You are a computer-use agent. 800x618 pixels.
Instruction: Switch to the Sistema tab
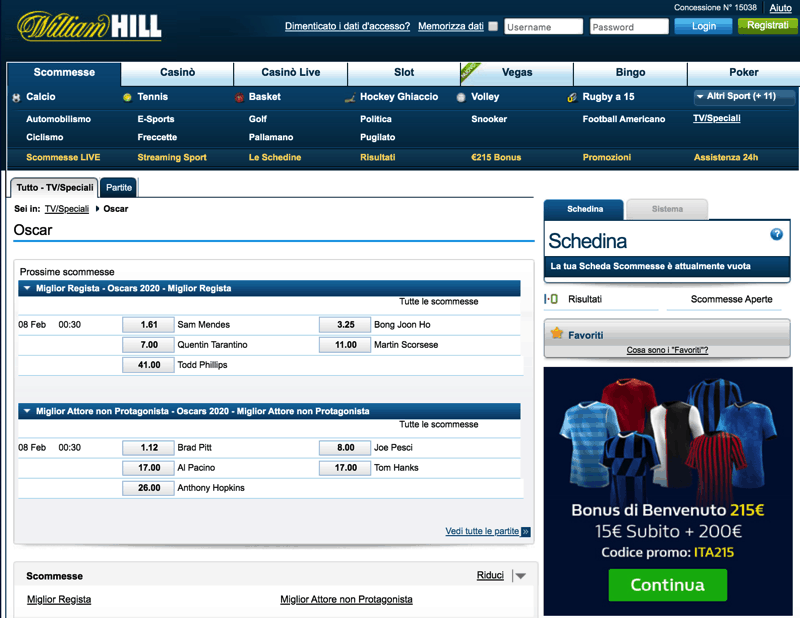pyautogui.click(x=667, y=209)
